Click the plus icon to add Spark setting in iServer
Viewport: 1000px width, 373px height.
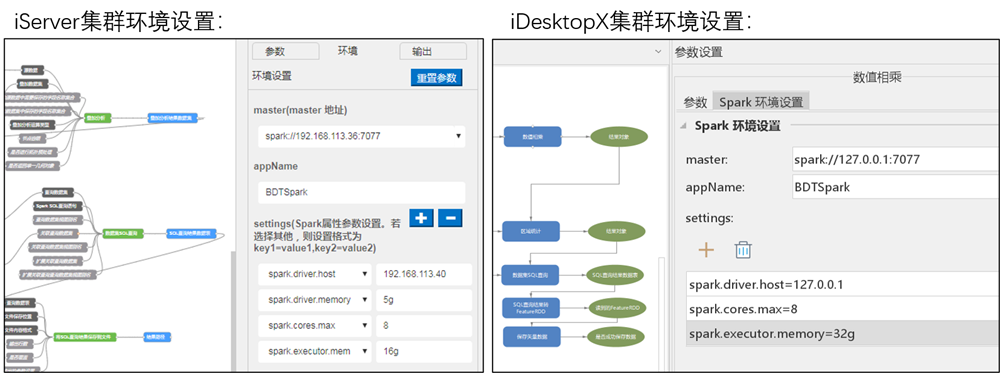coord(421,218)
